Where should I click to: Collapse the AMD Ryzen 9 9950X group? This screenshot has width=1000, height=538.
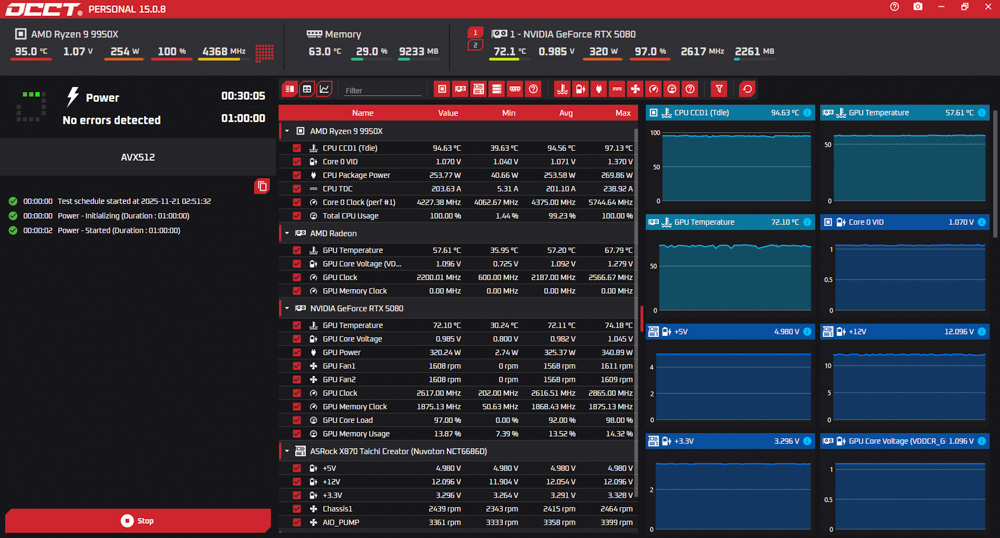click(x=287, y=131)
